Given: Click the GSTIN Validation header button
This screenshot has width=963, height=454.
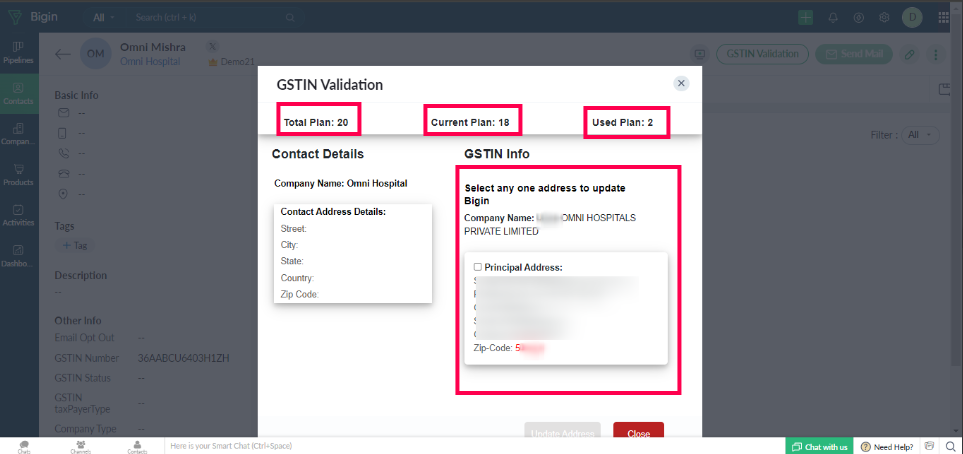Looking at the screenshot, I should [762, 53].
